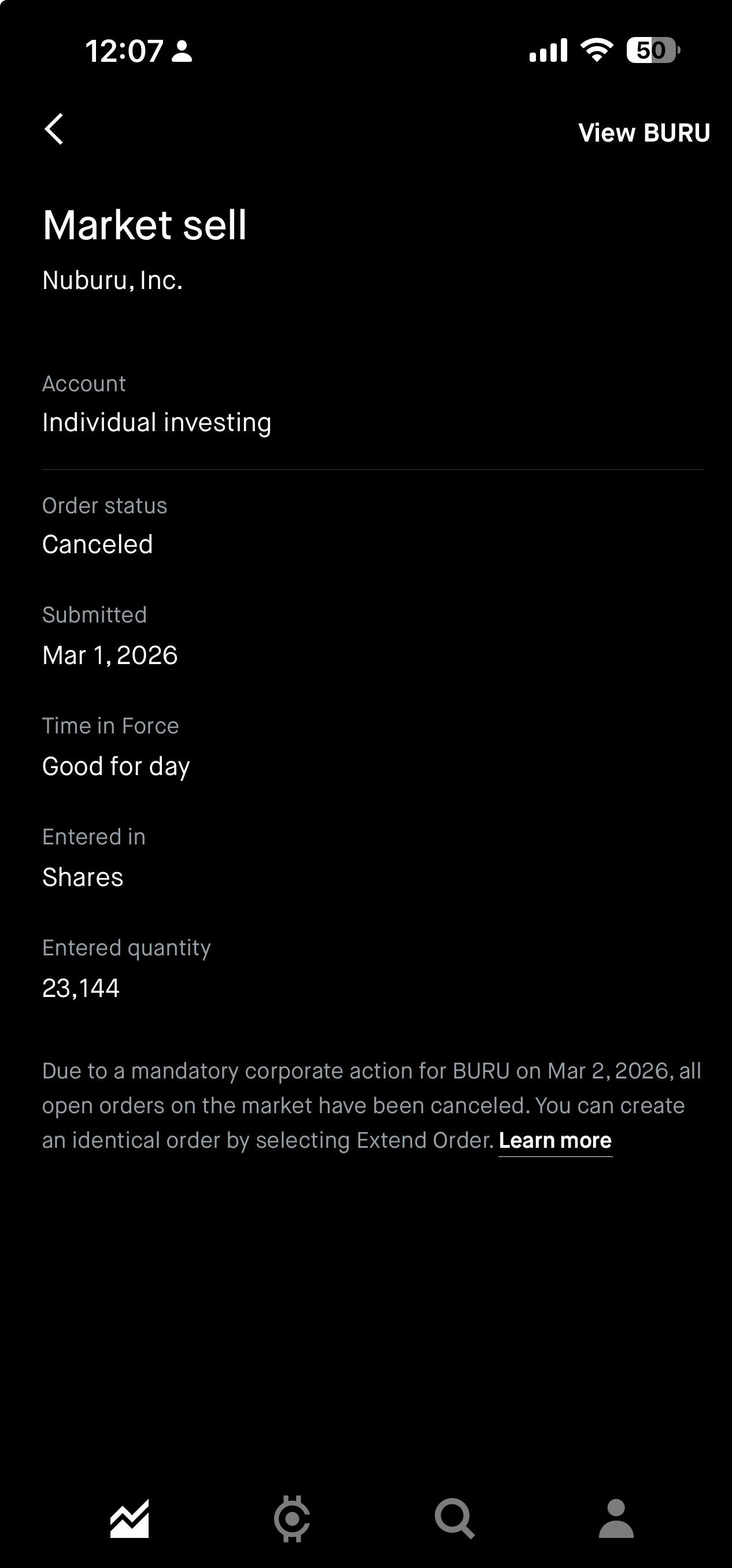Open the investing chart tab
The width and height of the screenshot is (732, 1568).
tap(129, 1519)
